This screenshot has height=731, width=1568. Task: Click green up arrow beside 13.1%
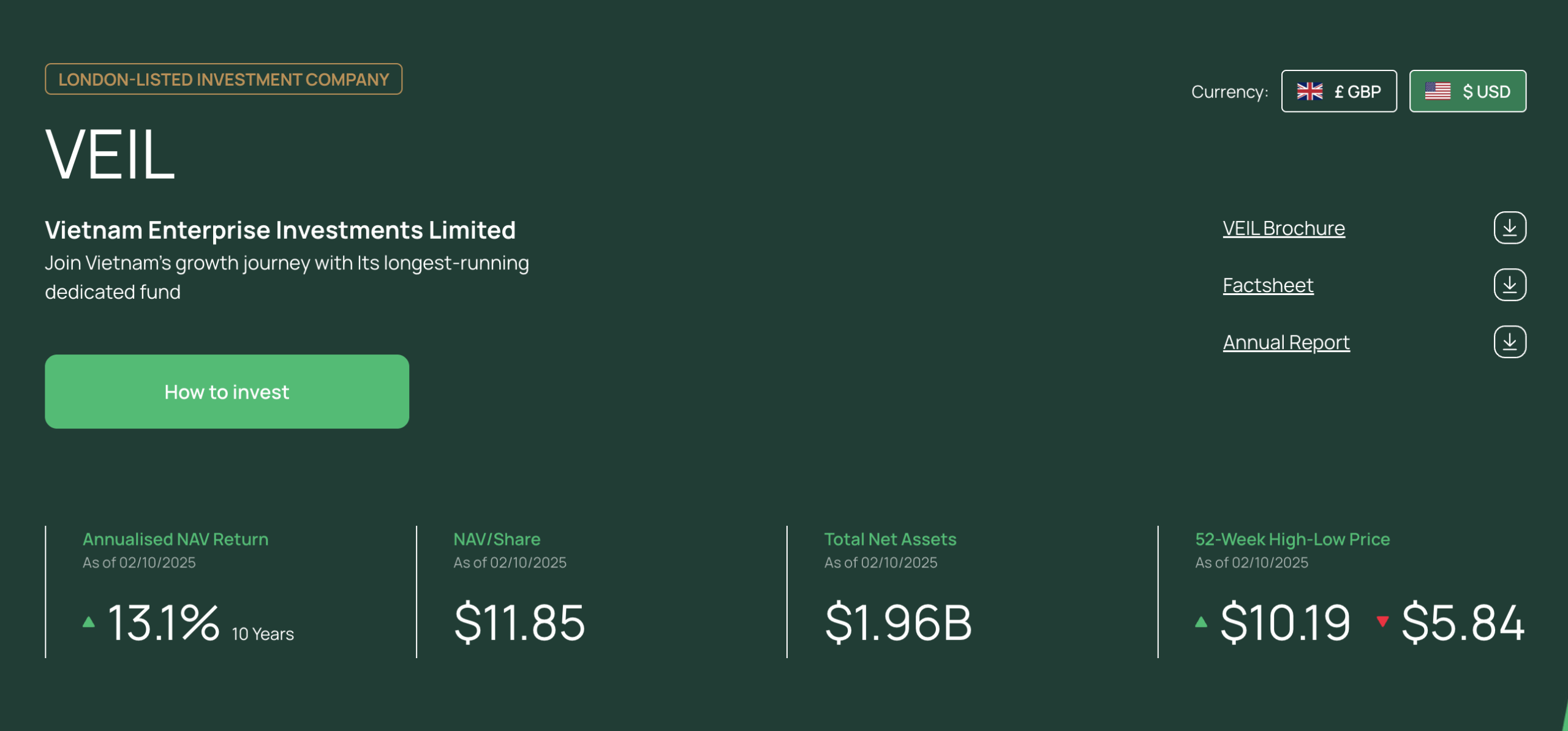coord(89,622)
